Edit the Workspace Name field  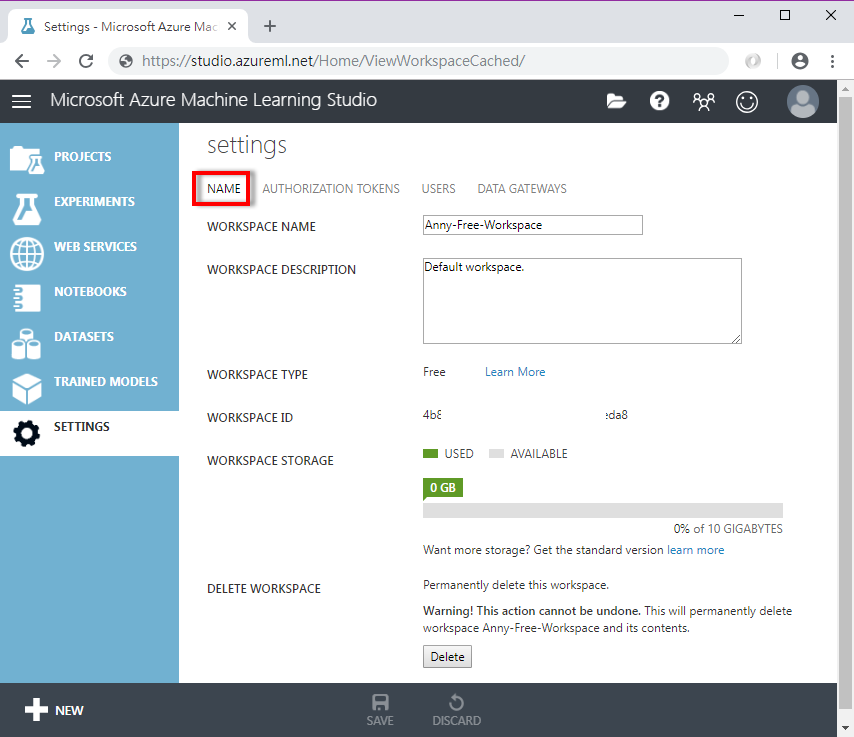click(532, 225)
